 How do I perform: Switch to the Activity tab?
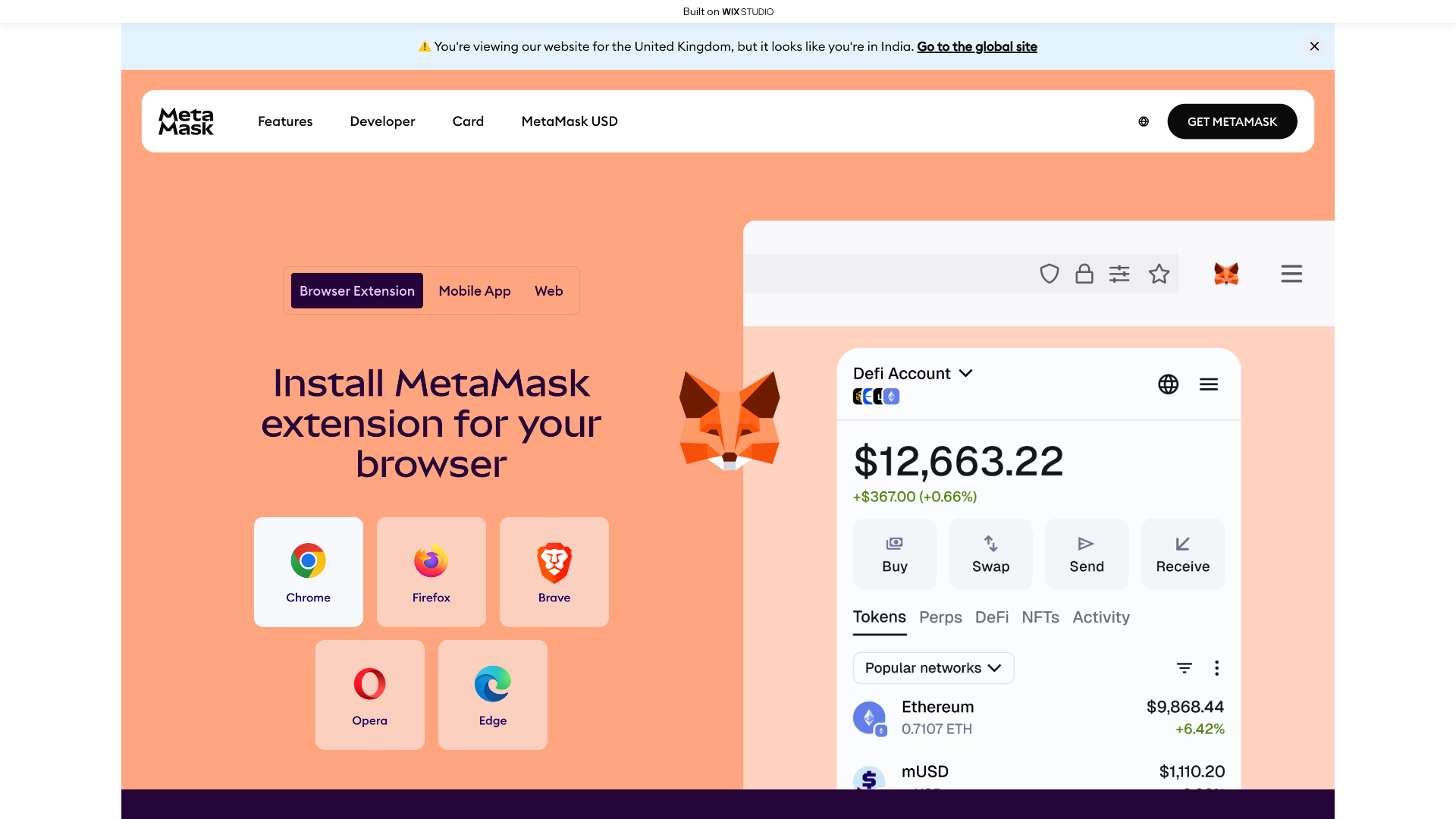1101,617
